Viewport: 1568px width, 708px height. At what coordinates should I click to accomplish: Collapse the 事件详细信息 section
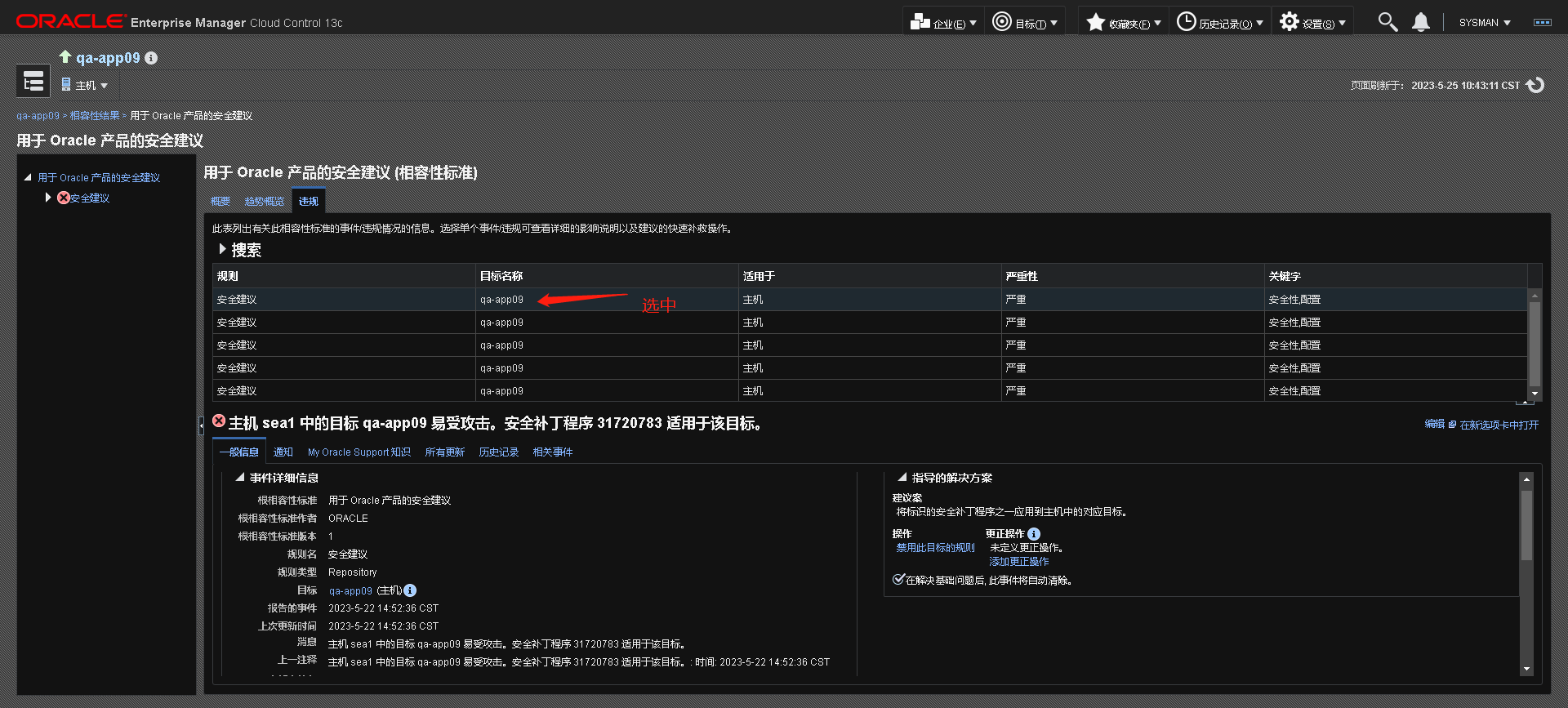[240, 477]
